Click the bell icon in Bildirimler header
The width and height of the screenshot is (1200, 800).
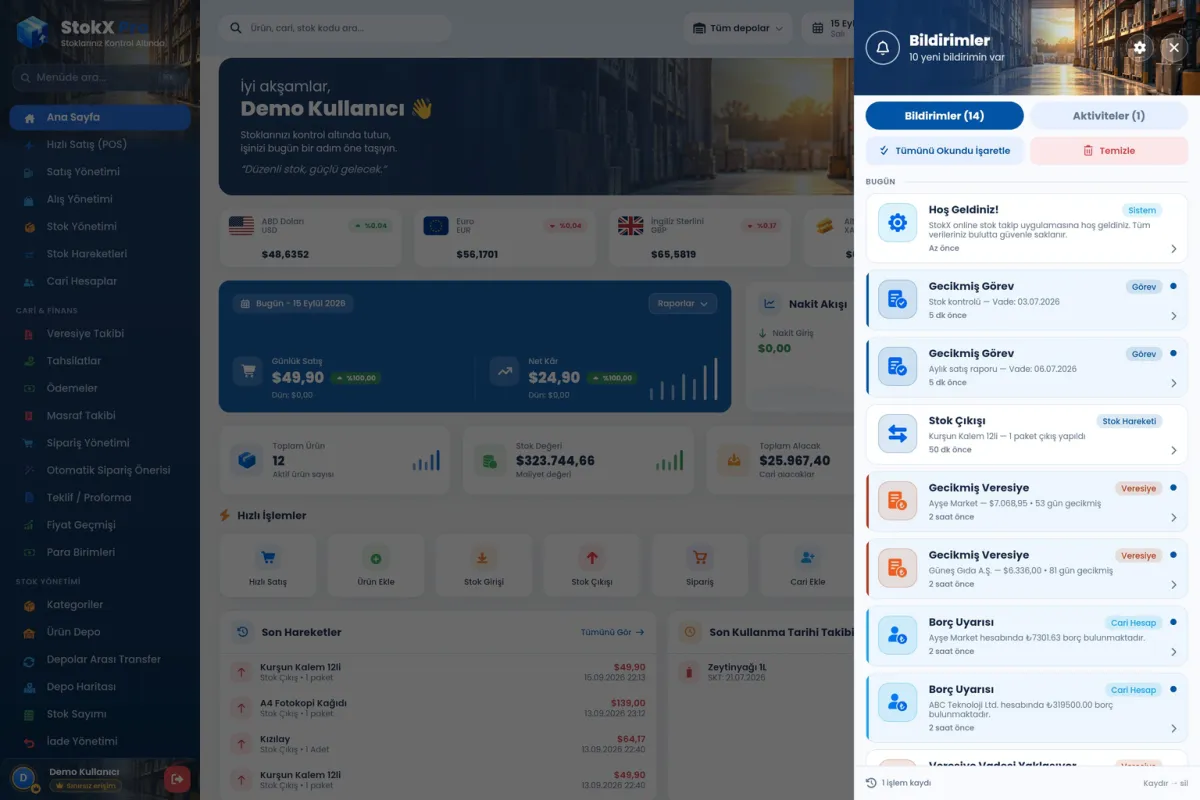point(882,47)
